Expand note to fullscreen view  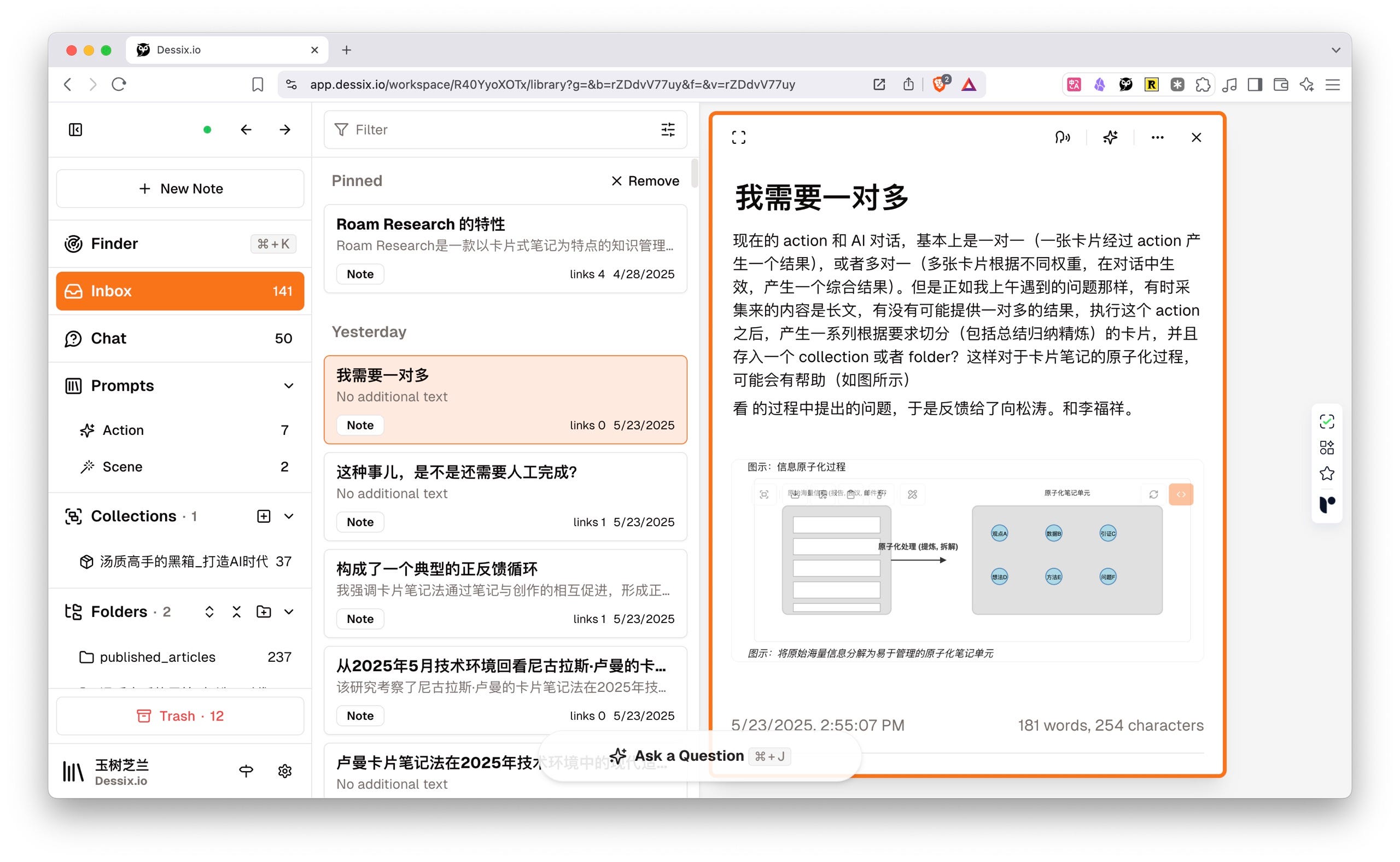[738, 137]
